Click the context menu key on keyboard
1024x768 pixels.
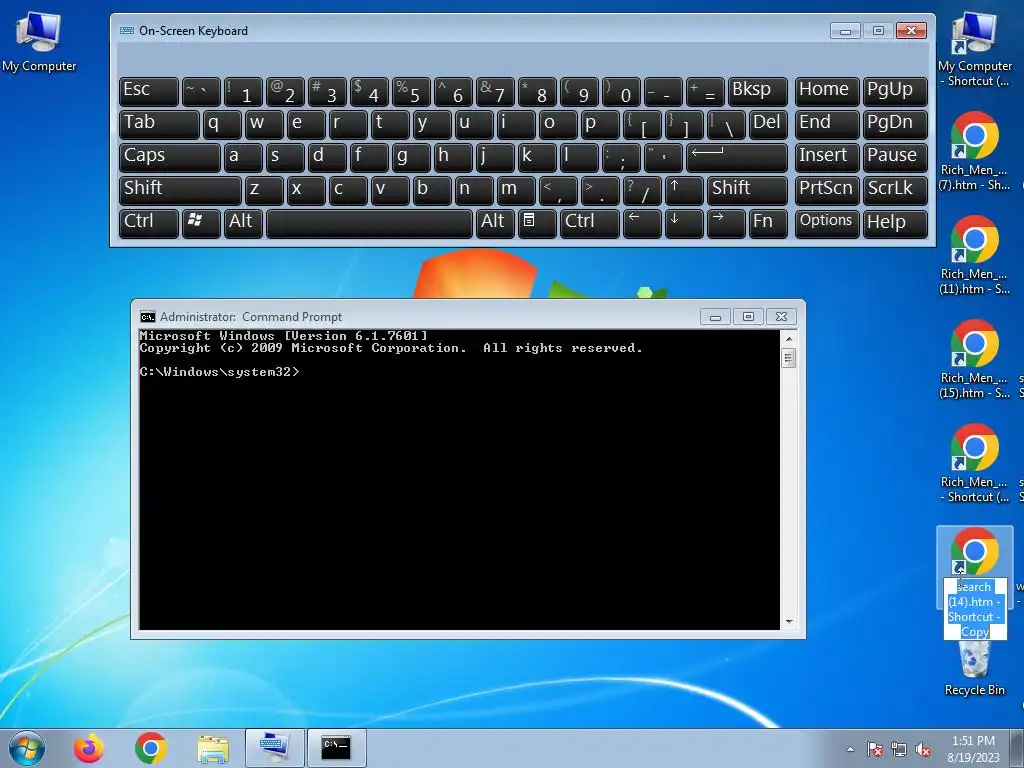coord(537,223)
